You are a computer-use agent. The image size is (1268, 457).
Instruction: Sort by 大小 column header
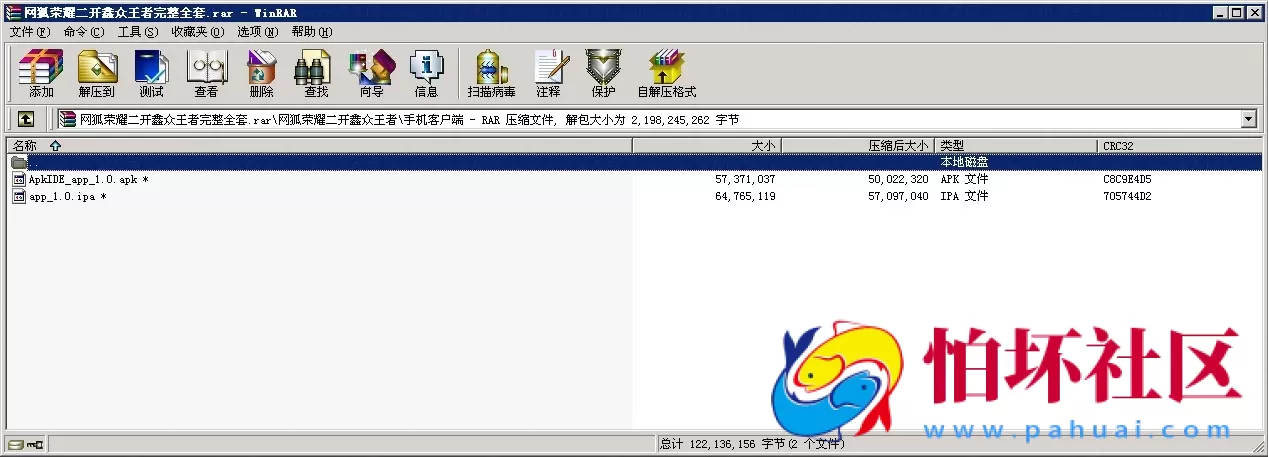(x=707, y=146)
